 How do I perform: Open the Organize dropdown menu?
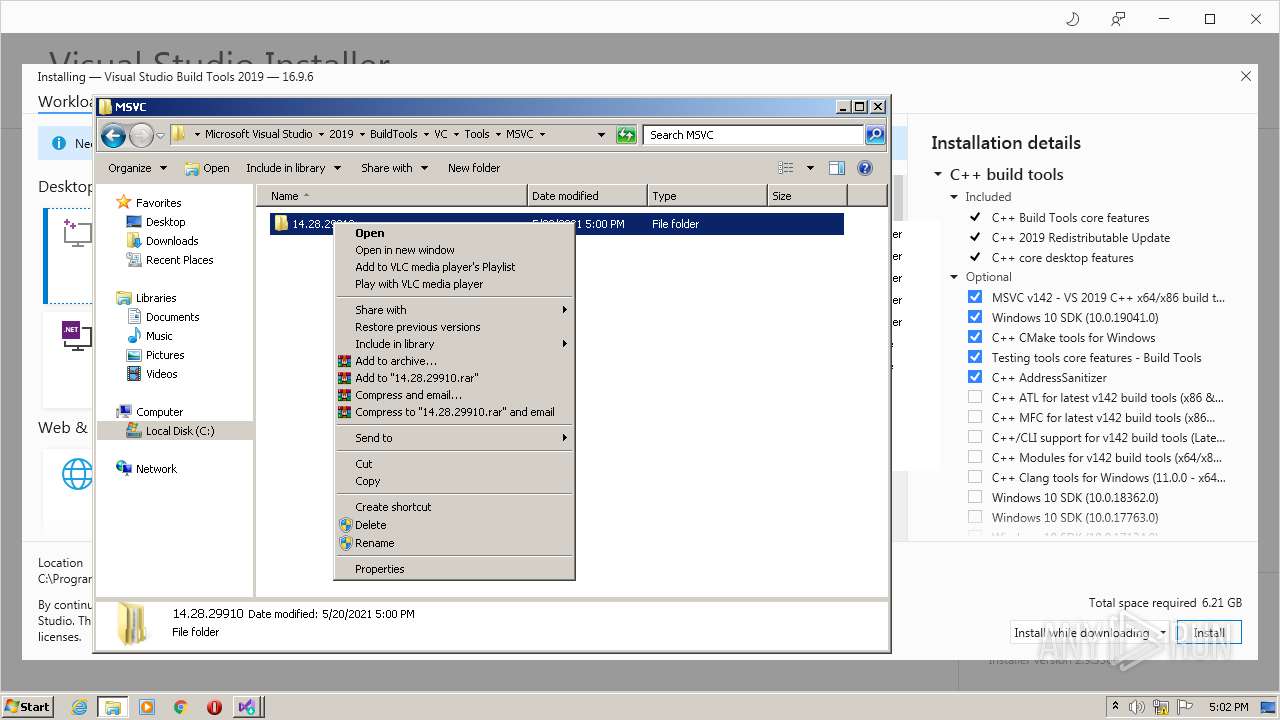coord(138,168)
